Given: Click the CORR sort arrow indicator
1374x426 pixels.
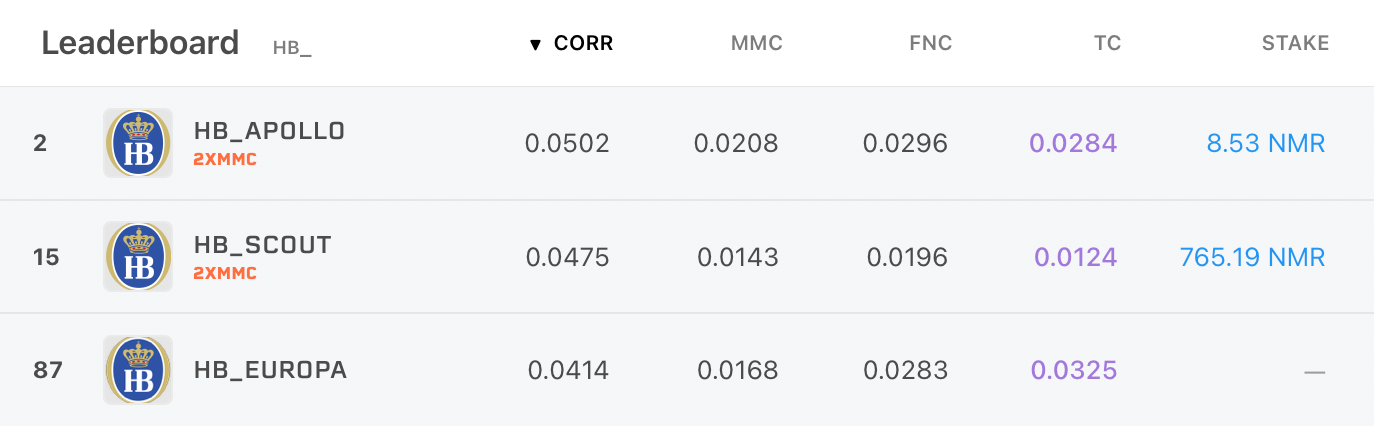Looking at the screenshot, I should pyautogui.click(x=535, y=44).
